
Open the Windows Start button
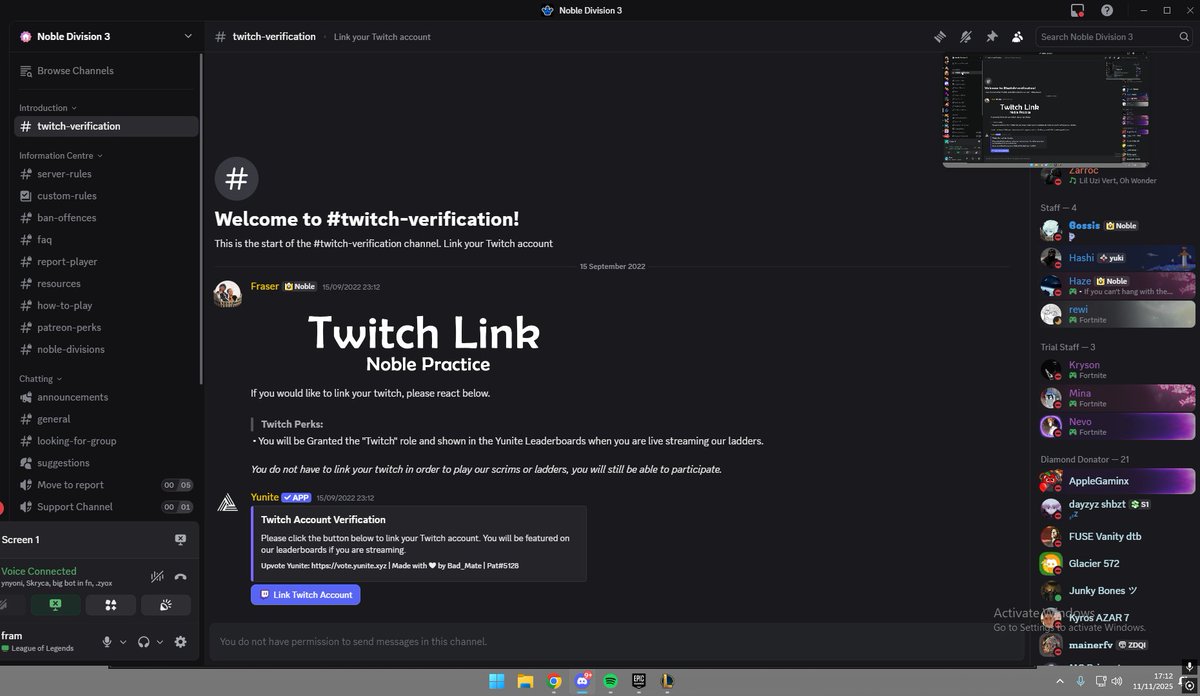pyautogui.click(x=497, y=681)
